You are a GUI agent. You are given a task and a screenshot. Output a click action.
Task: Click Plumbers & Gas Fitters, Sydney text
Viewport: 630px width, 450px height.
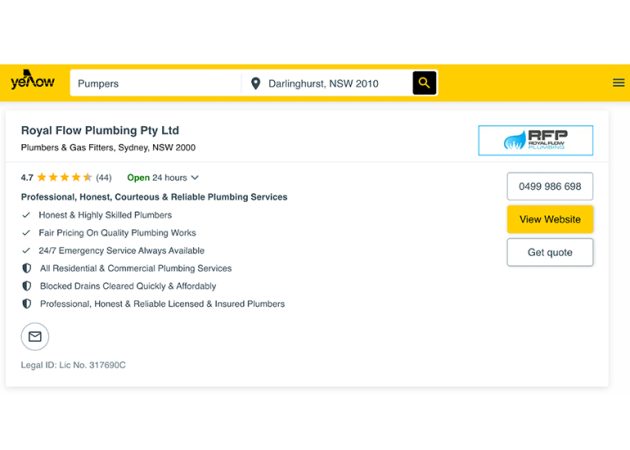tap(108, 147)
